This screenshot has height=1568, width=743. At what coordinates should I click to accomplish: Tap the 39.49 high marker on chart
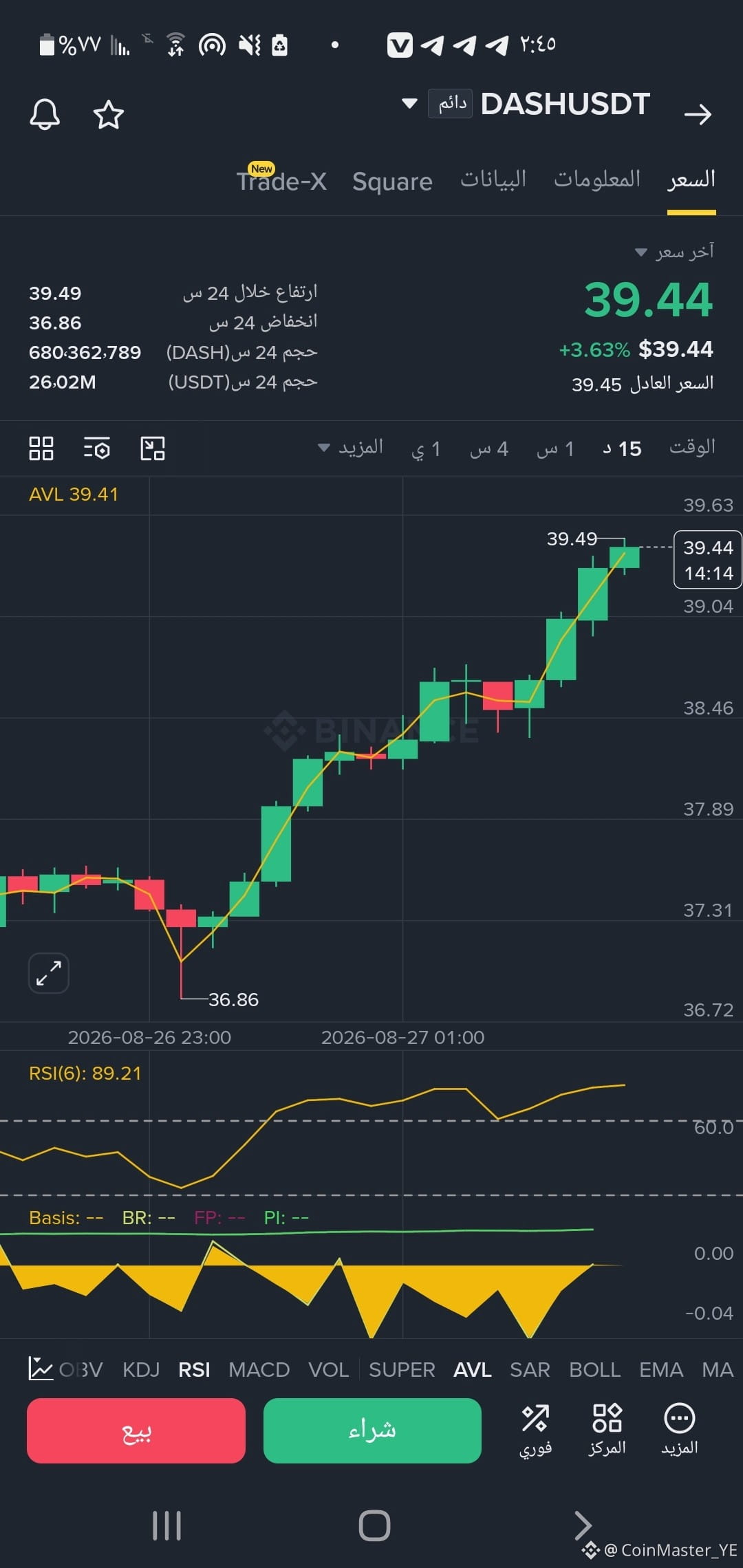[572, 538]
